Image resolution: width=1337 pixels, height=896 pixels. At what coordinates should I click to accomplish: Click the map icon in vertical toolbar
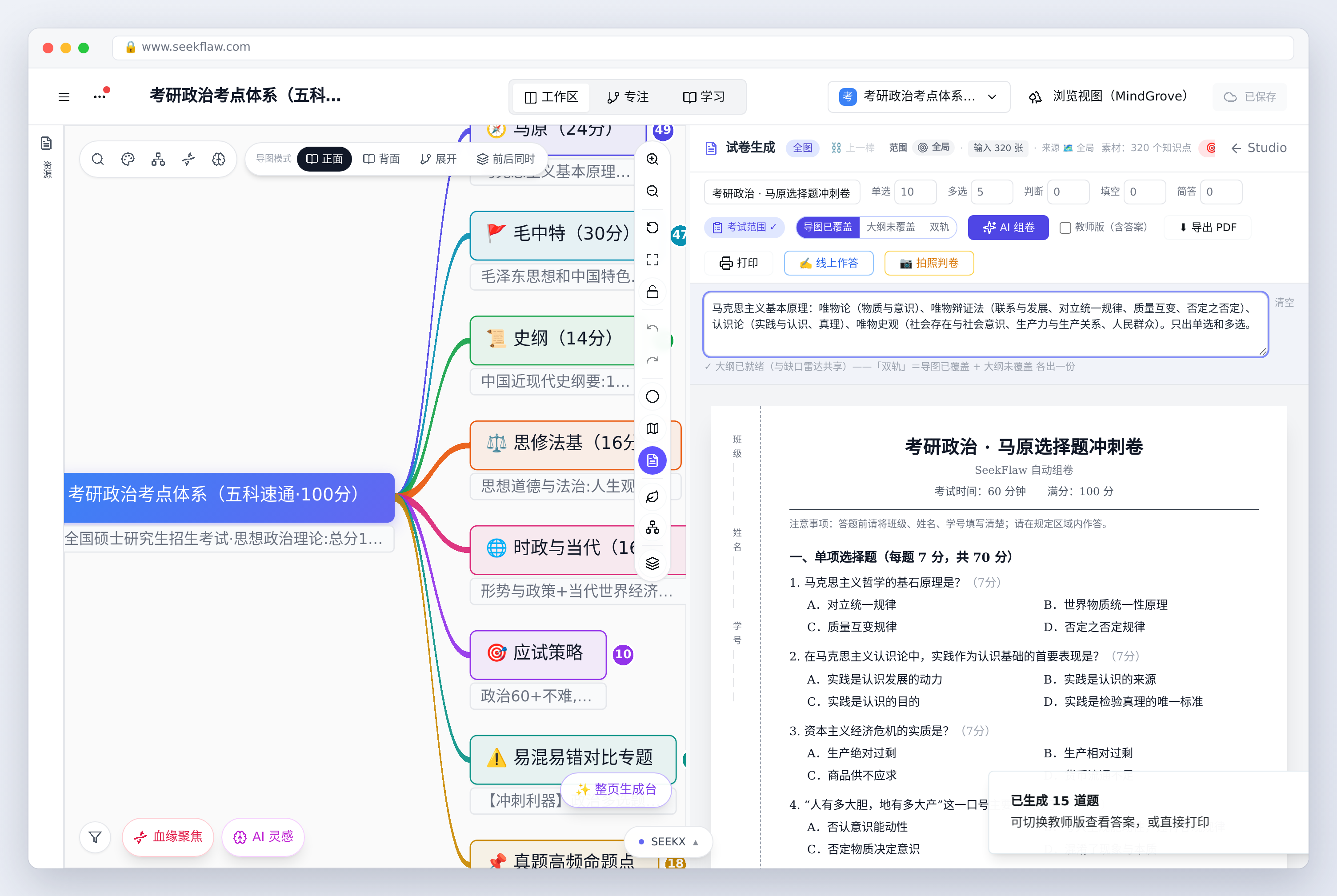tap(652, 428)
